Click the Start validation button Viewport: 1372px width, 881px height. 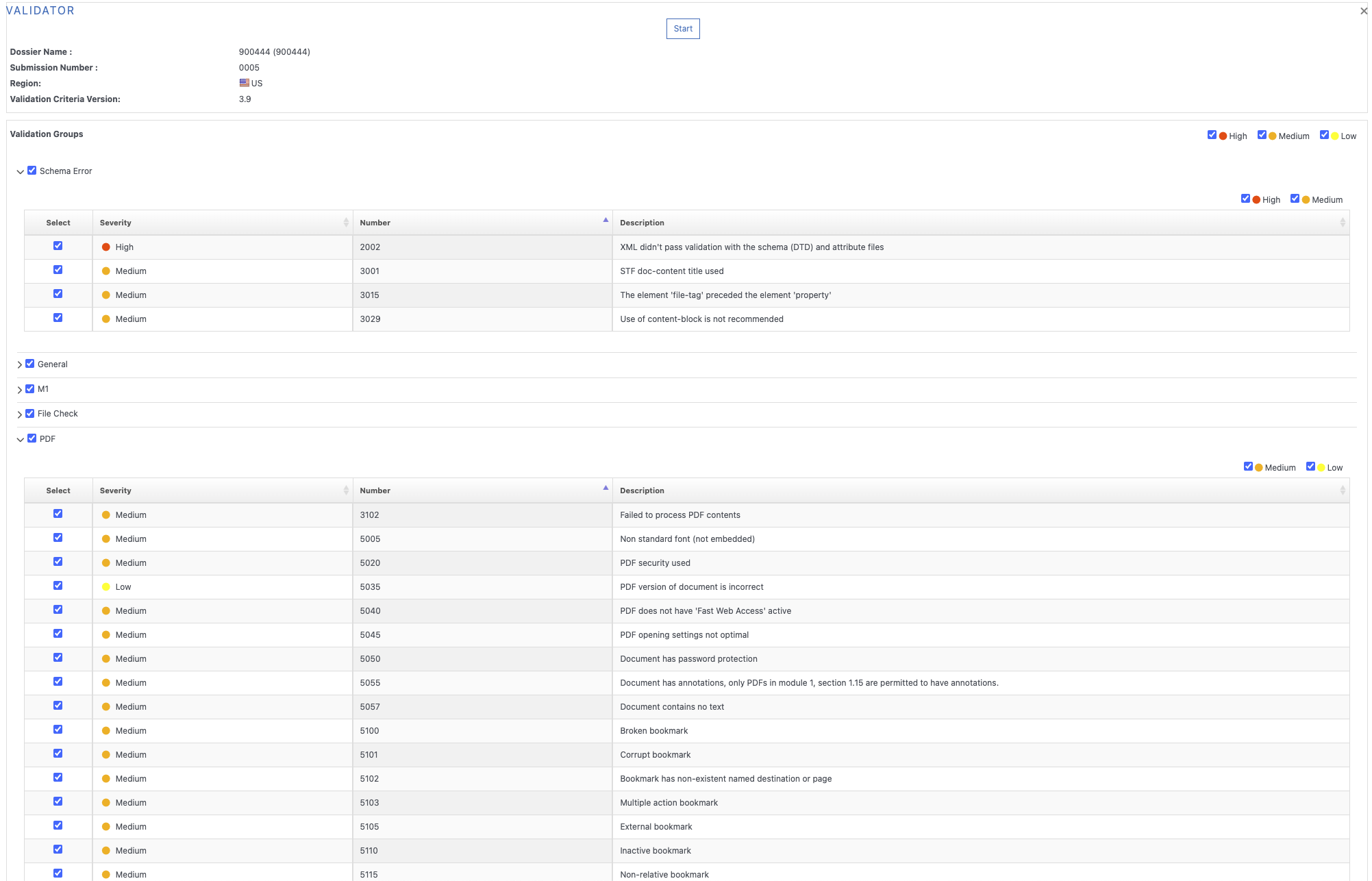pos(682,29)
